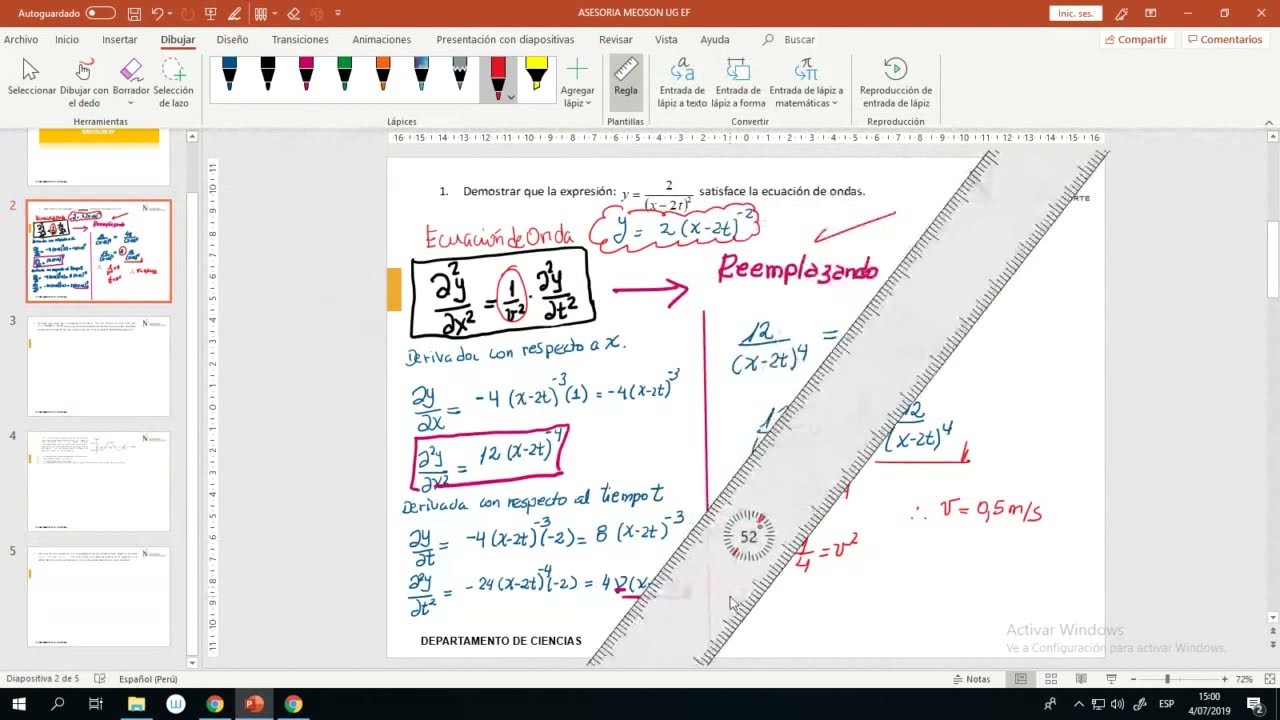The width and height of the screenshot is (1280, 720).
Task: Open Entrada de lápiz a matemáticas dropdown
Action: click(806, 82)
